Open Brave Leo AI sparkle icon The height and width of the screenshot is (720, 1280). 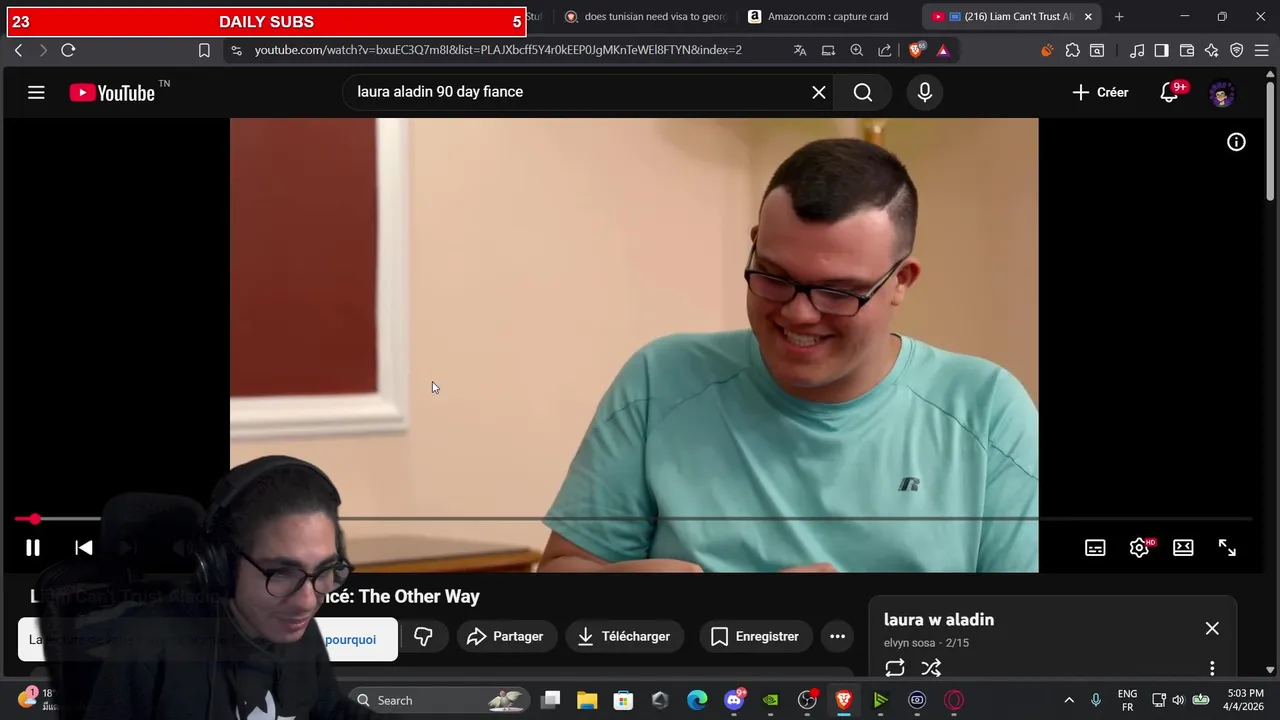tap(1212, 50)
